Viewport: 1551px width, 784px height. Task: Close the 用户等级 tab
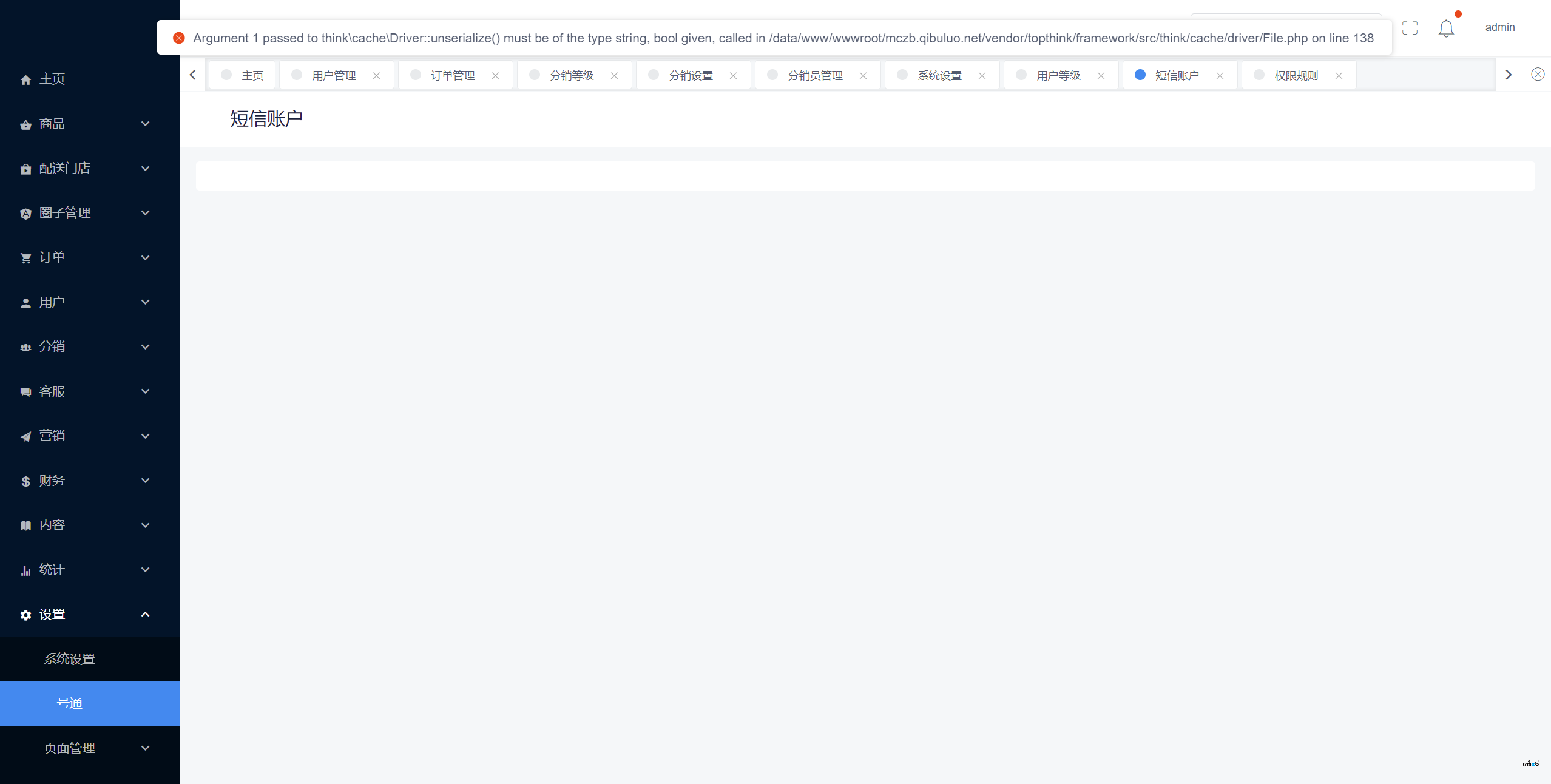coord(1101,76)
